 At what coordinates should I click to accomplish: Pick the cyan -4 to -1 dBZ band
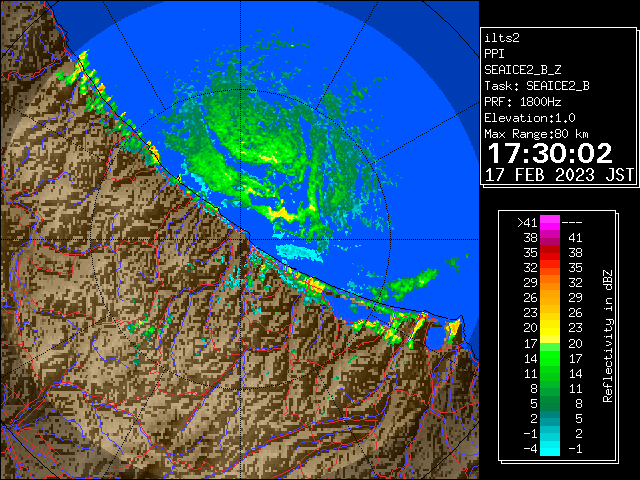[x=550, y=449]
